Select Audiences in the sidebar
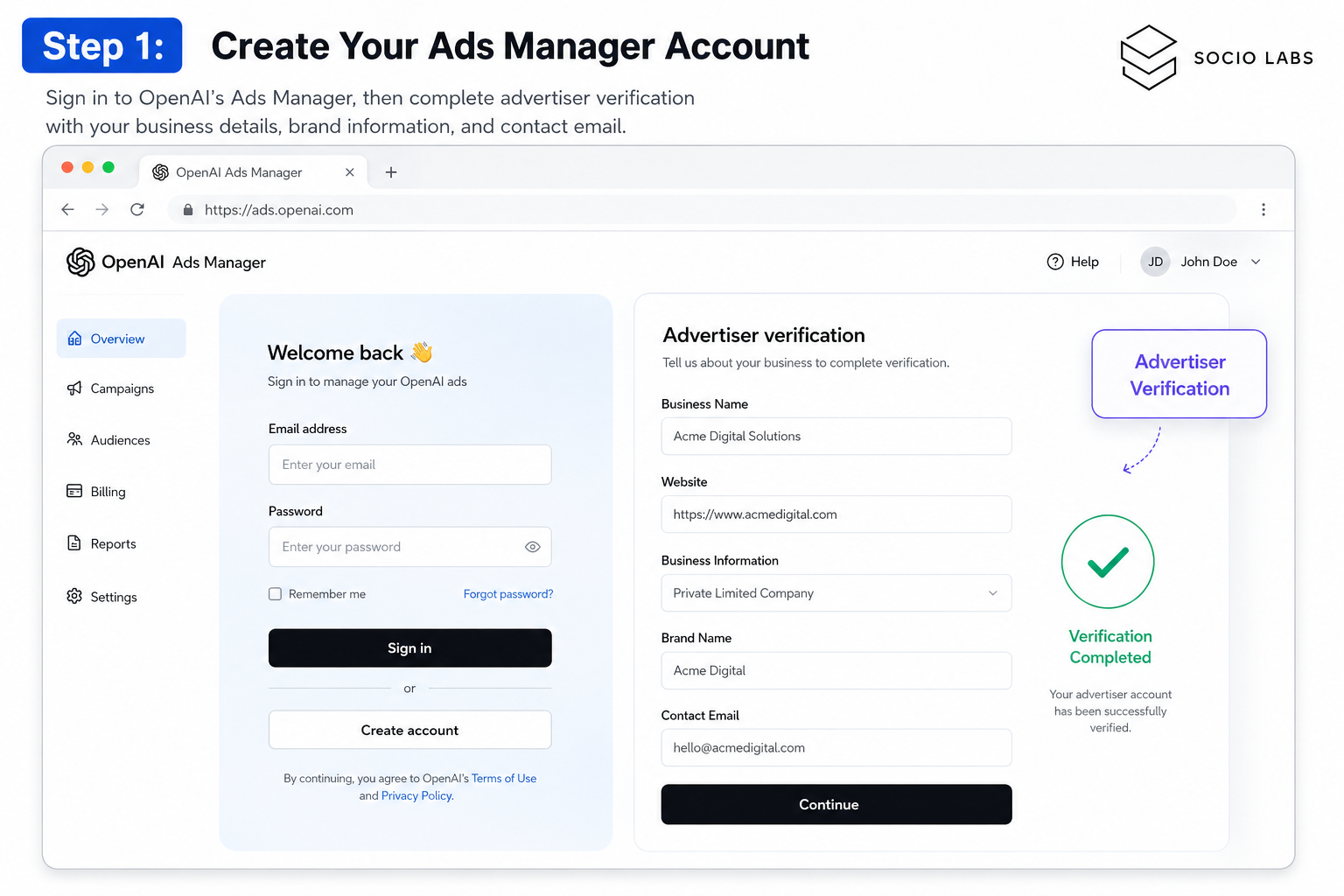Screen dimensions: 1344x896 pos(122,440)
